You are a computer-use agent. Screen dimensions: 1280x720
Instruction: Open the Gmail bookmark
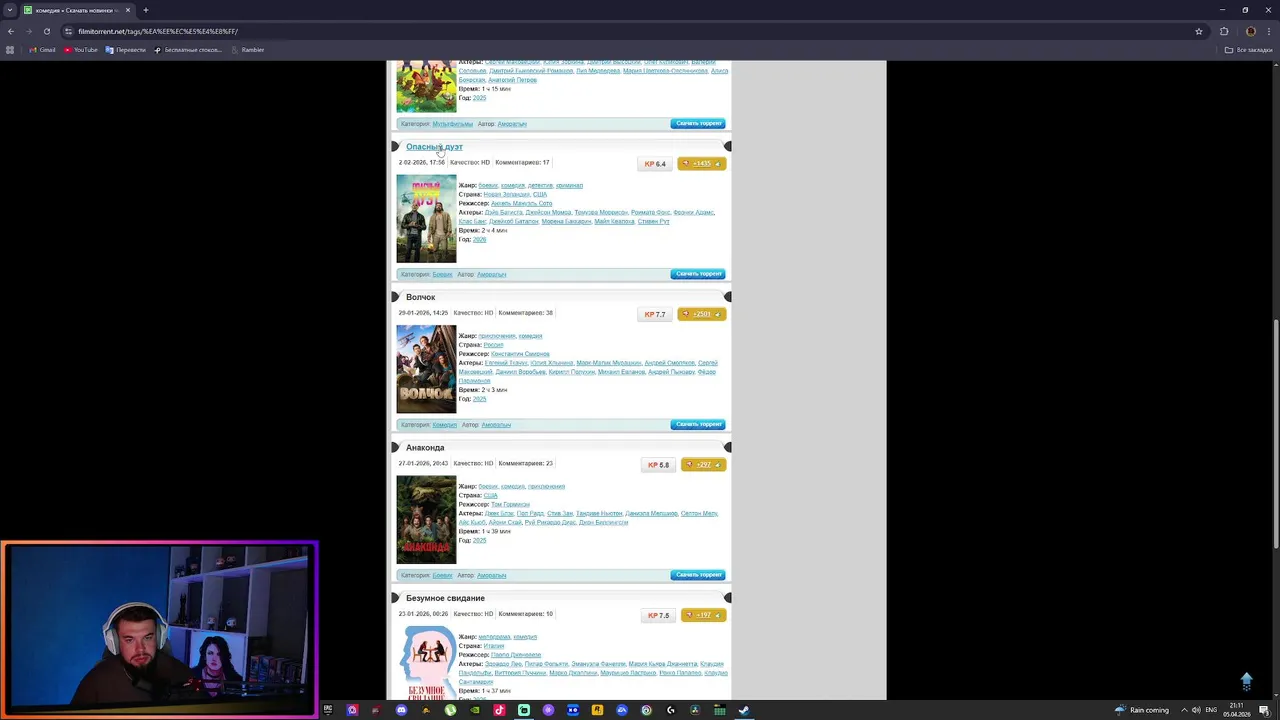point(42,50)
